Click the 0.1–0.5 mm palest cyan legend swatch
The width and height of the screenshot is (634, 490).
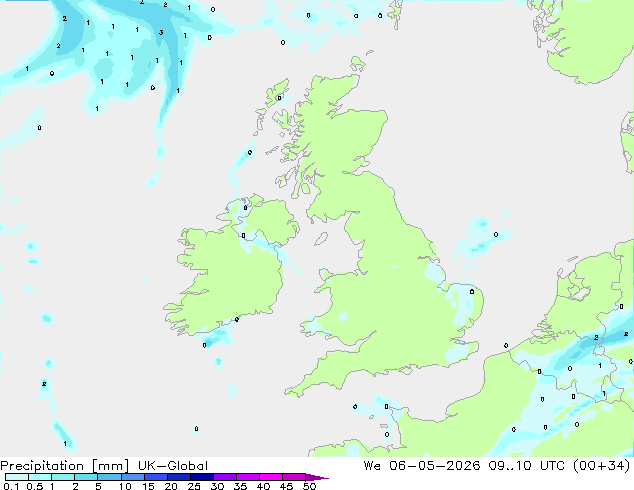(17, 477)
